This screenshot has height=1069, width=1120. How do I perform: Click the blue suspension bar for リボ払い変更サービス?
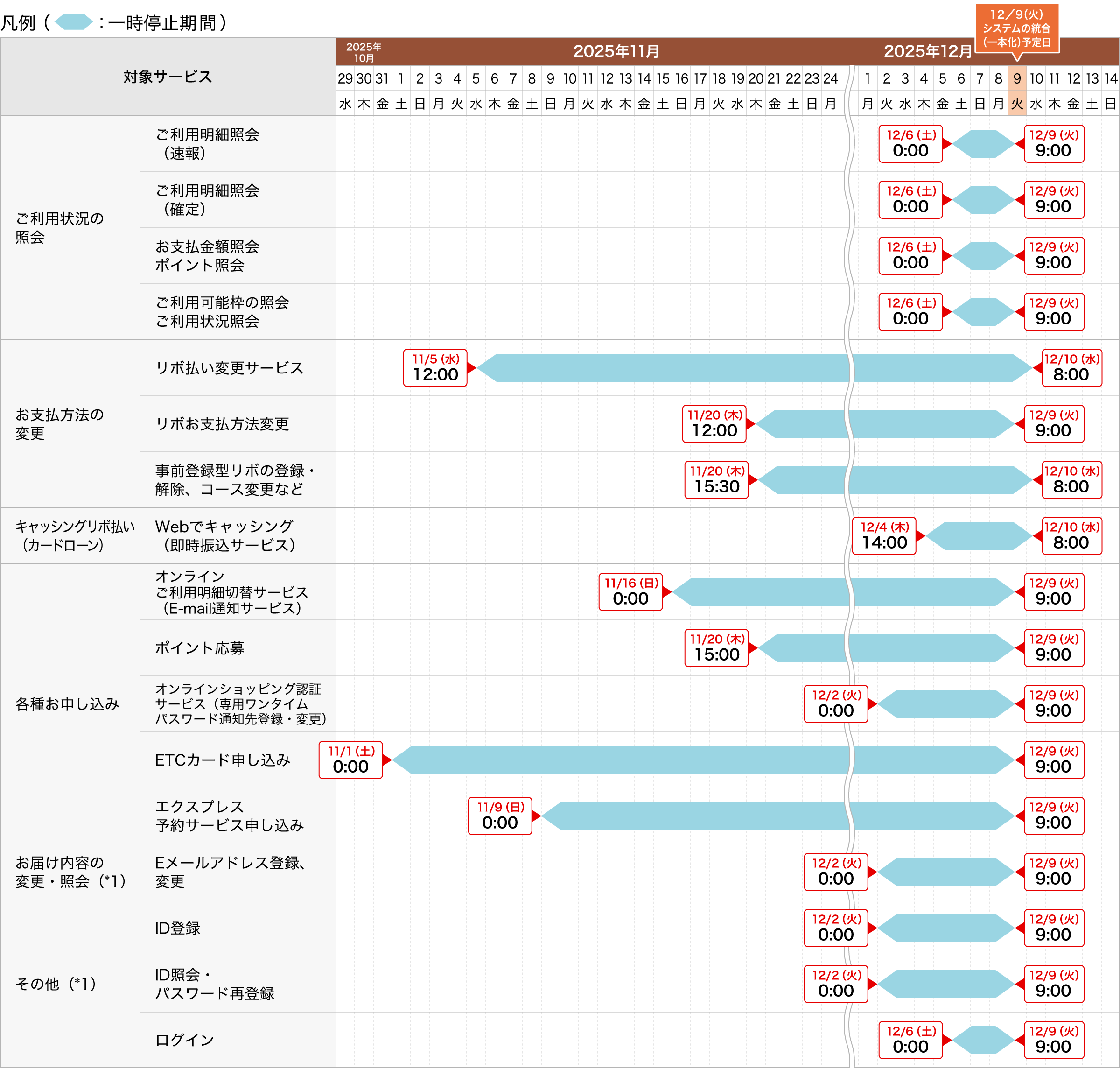pyautogui.click(x=755, y=367)
